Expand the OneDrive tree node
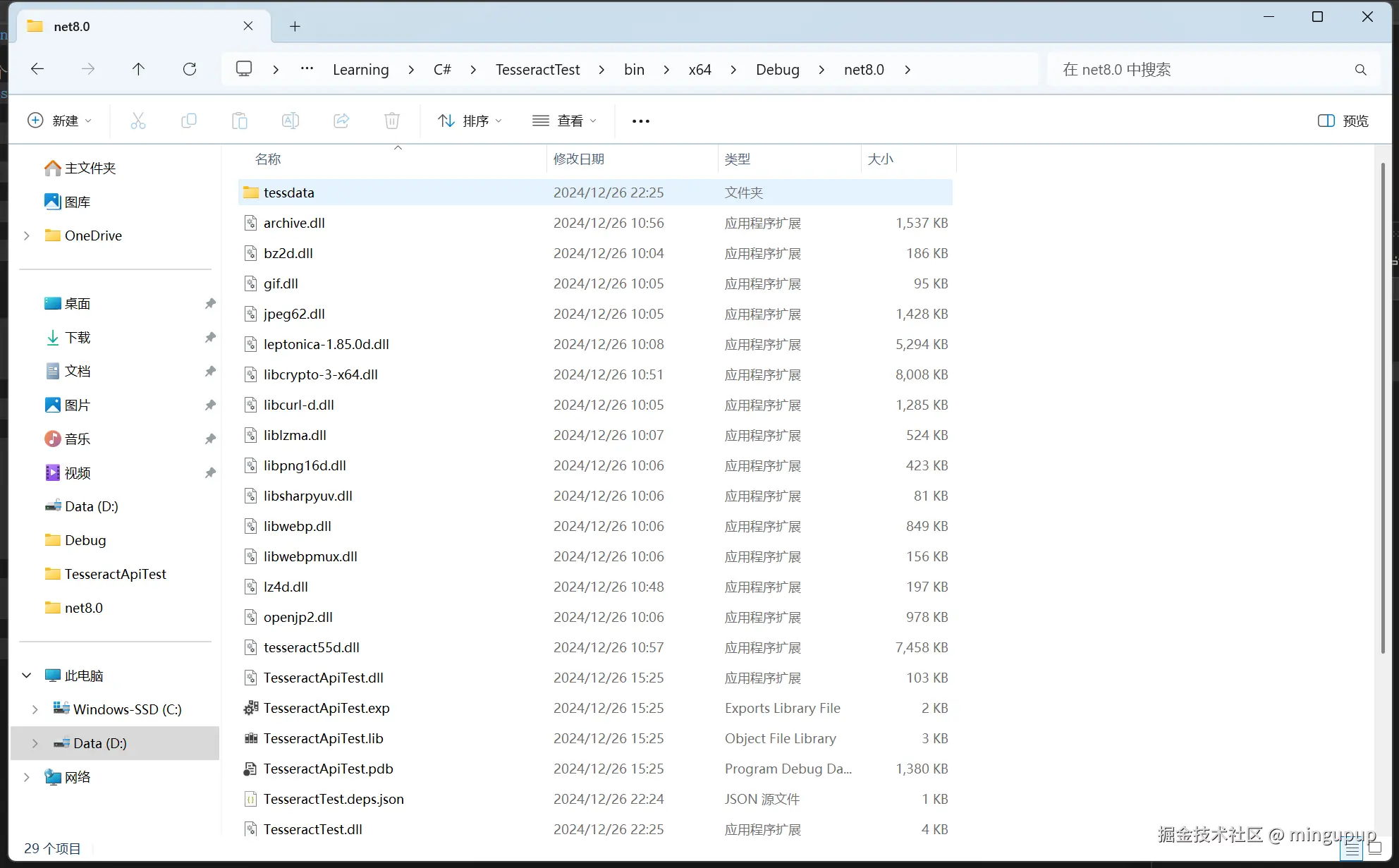The height and width of the screenshot is (868, 1399). 27,236
